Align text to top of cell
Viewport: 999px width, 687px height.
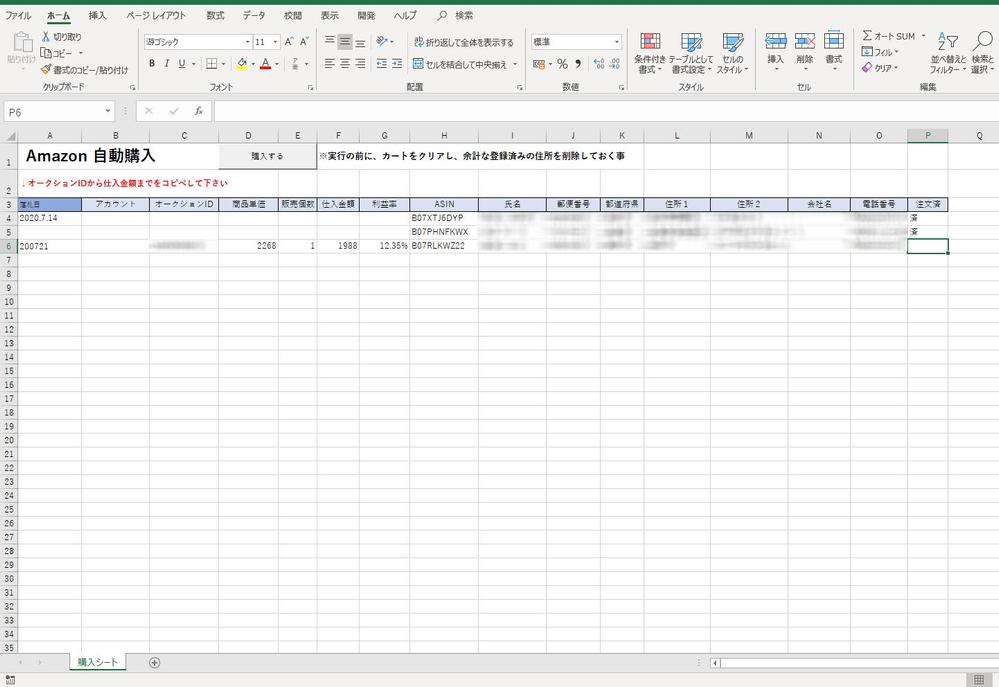pyautogui.click(x=329, y=42)
